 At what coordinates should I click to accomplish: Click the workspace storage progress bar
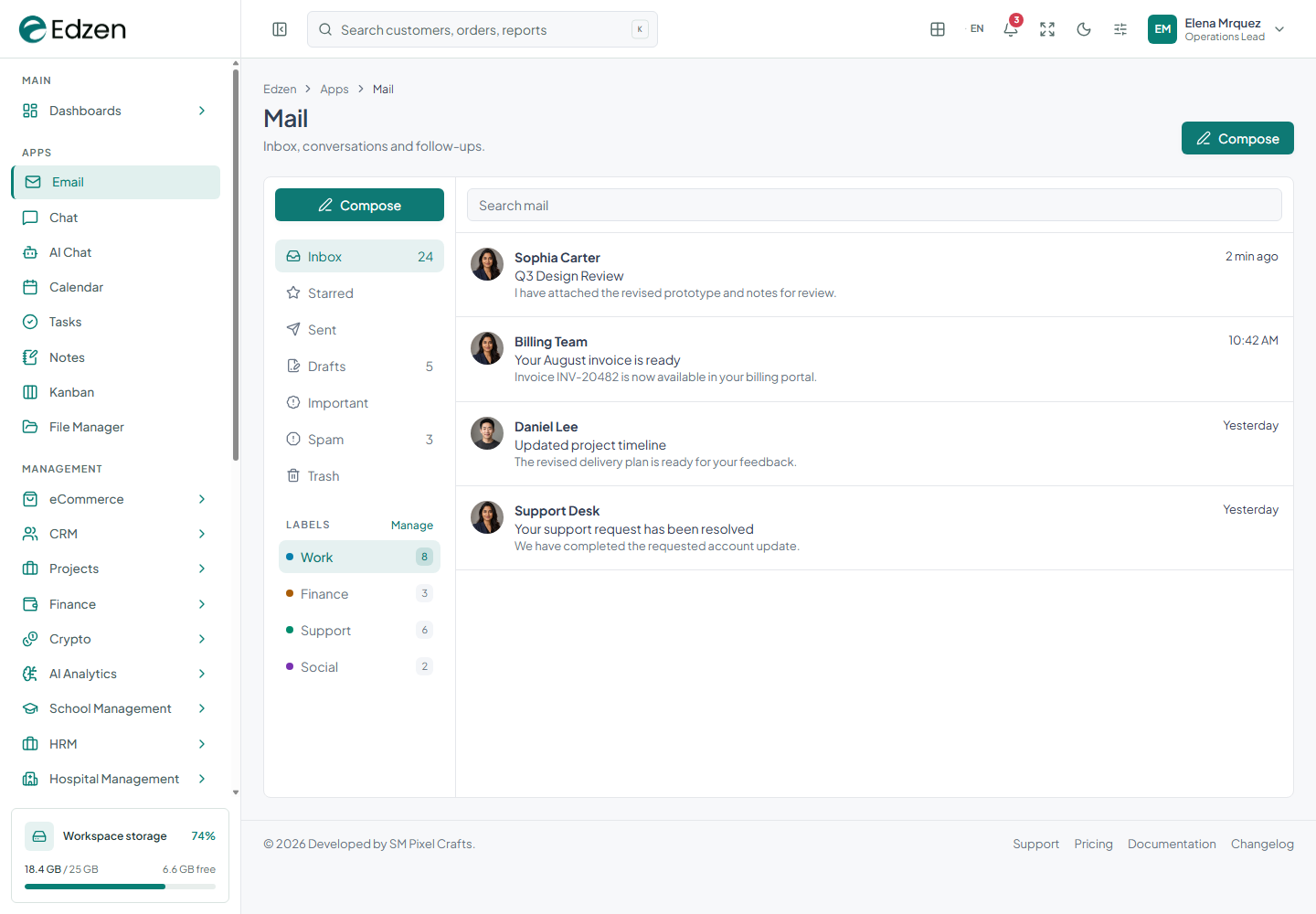coord(120,887)
